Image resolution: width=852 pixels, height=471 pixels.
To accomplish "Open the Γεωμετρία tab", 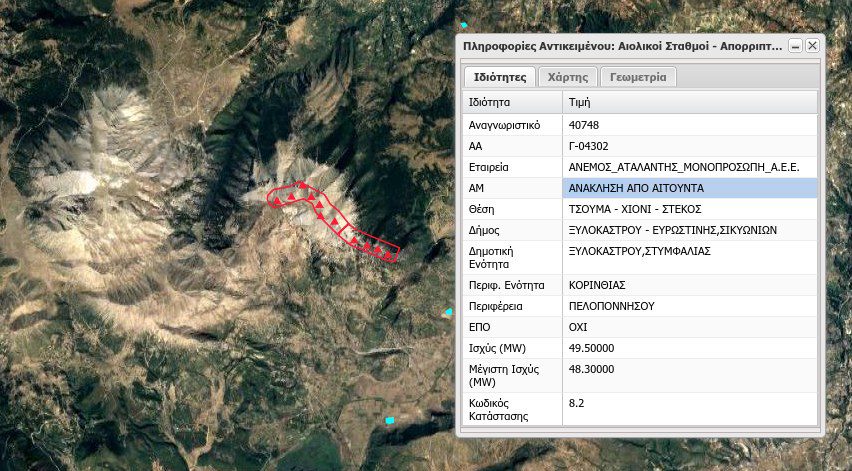I will [640, 77].
